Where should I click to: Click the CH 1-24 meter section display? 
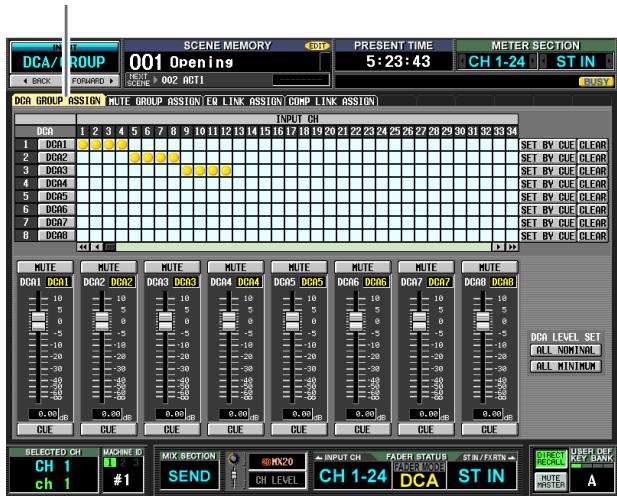[497, 62]
